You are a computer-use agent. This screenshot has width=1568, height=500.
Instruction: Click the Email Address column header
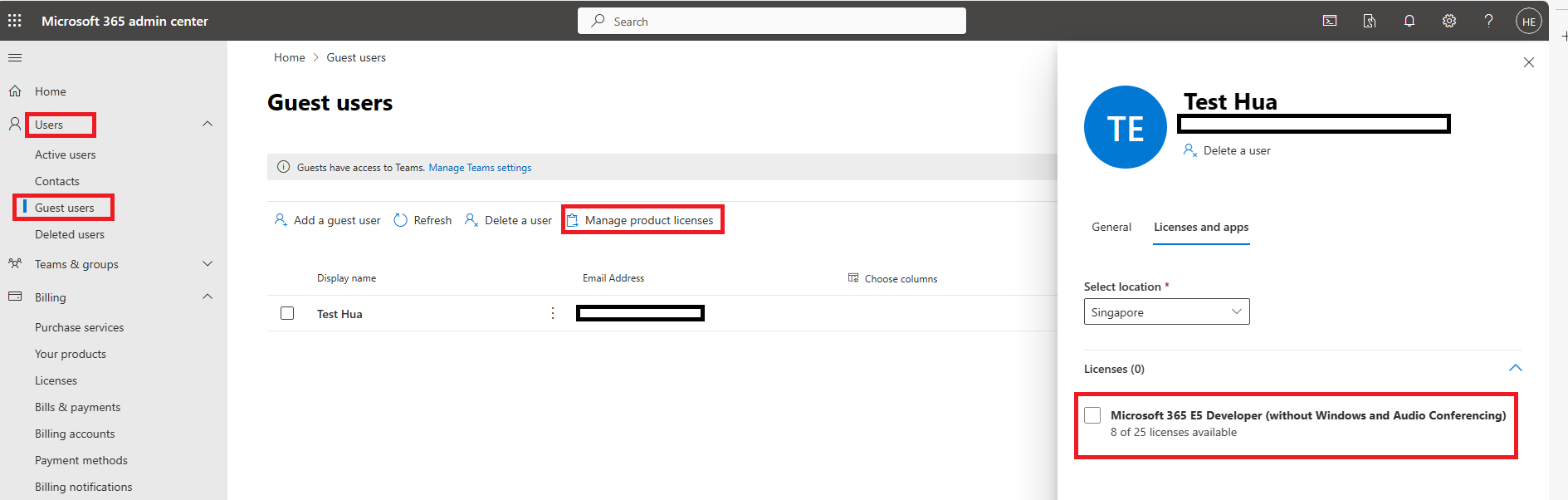tap(613, 278)
